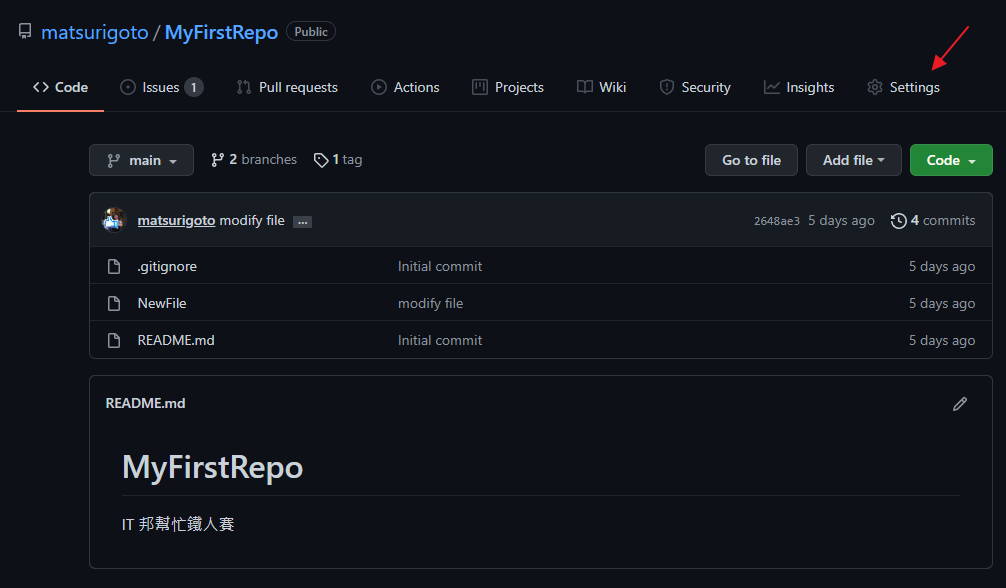This screenshot has height=588, width=1006.
Task: Open the .gitignore file
Action: coord(167,266)
